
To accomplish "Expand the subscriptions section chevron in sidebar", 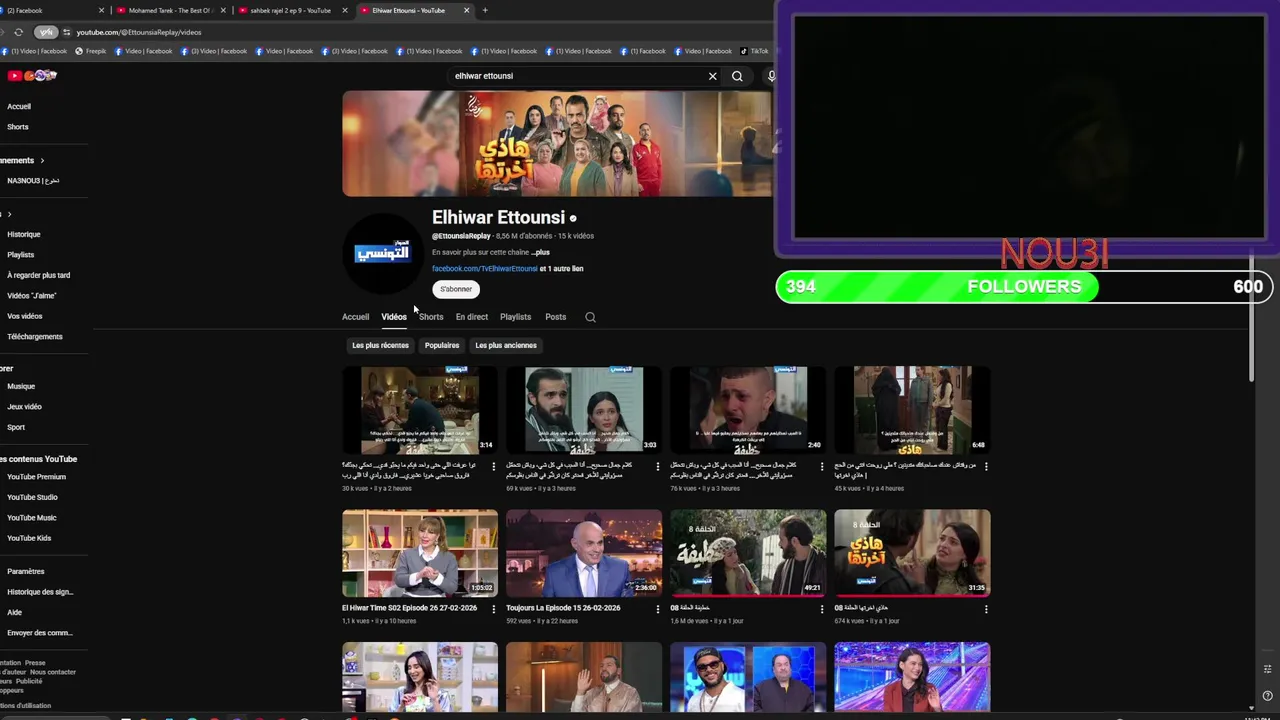I will 42,160.
